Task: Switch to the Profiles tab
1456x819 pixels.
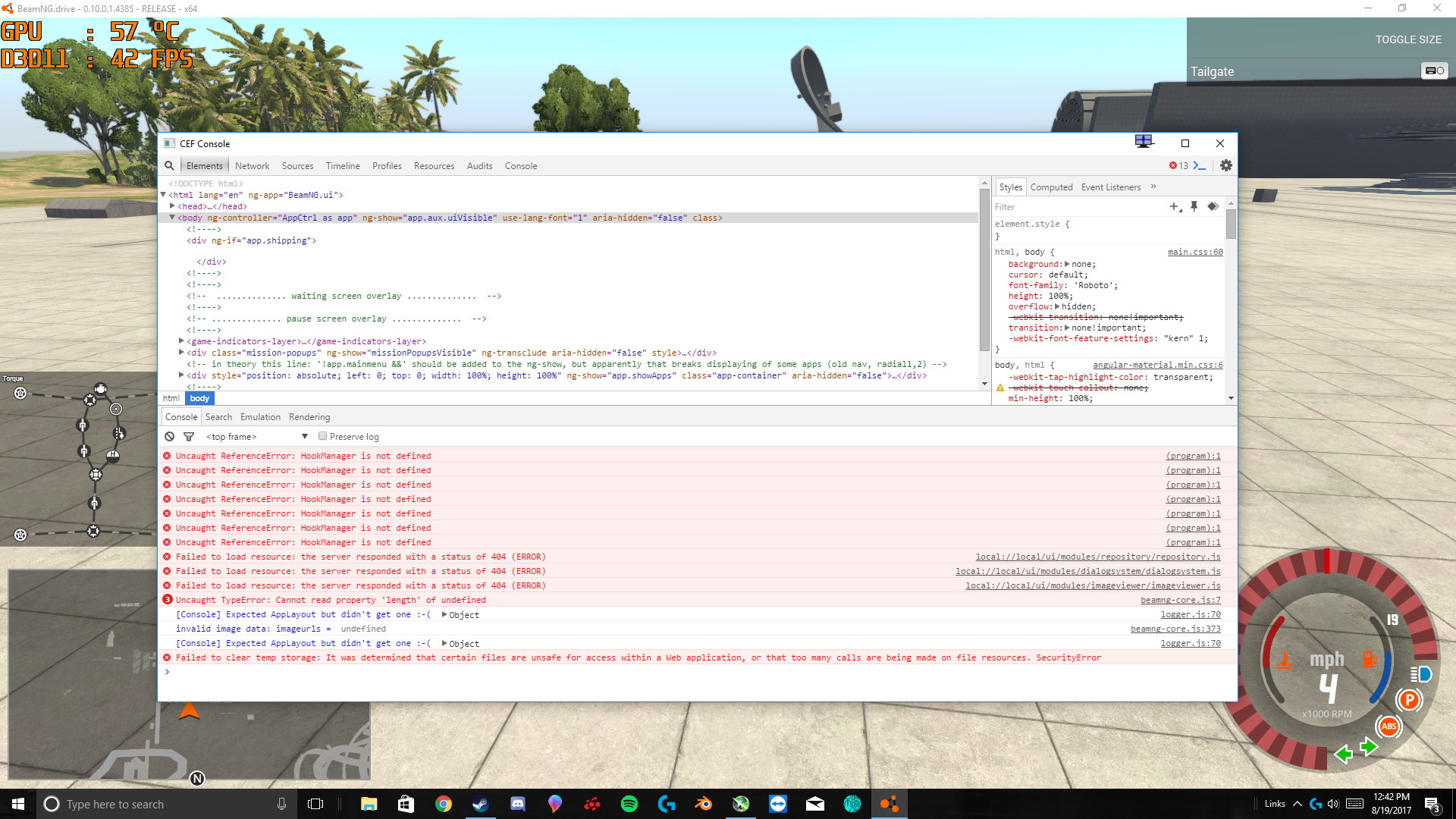Action: pyautogui.click(x=387, y=166)
